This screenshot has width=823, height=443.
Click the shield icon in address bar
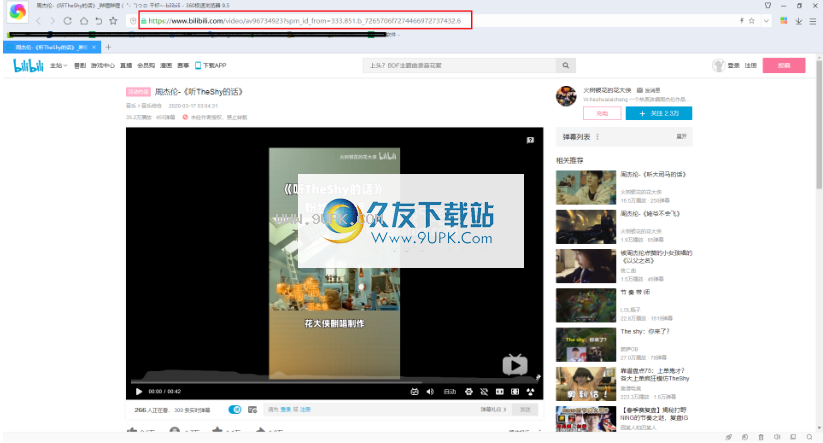(133, 21)
